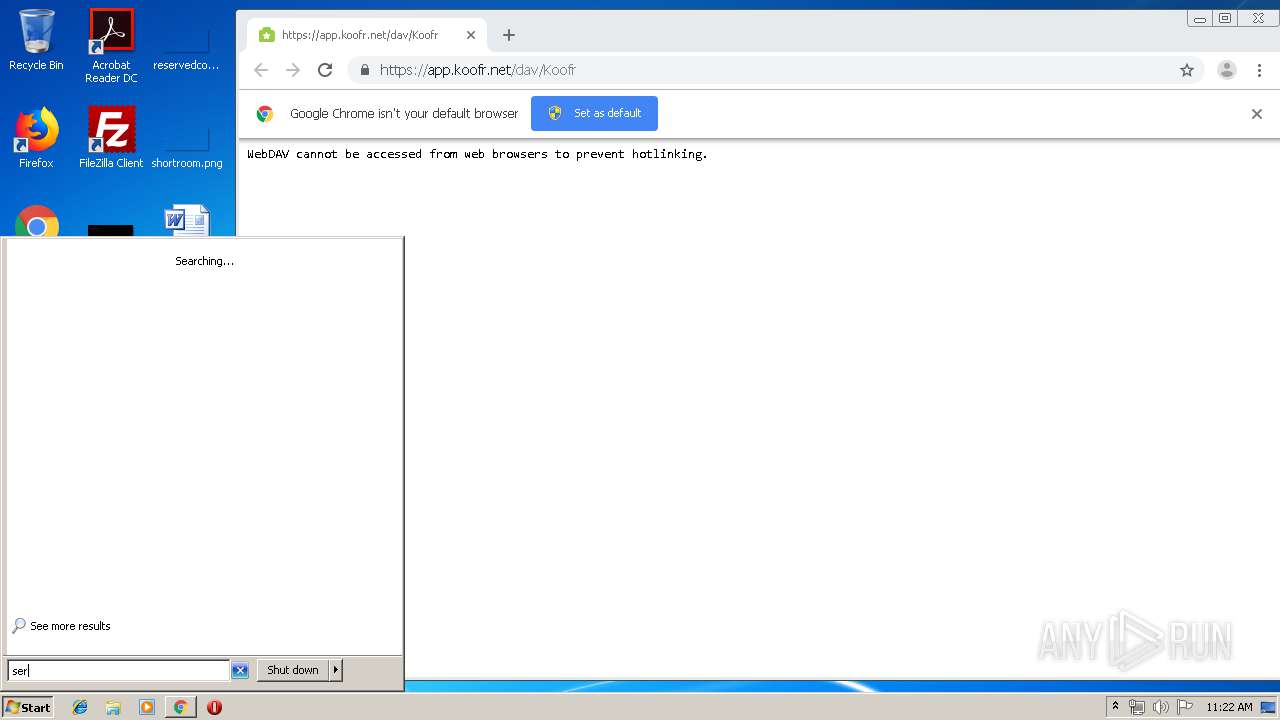Dismiss the default browser infobar

point(1257,114)
